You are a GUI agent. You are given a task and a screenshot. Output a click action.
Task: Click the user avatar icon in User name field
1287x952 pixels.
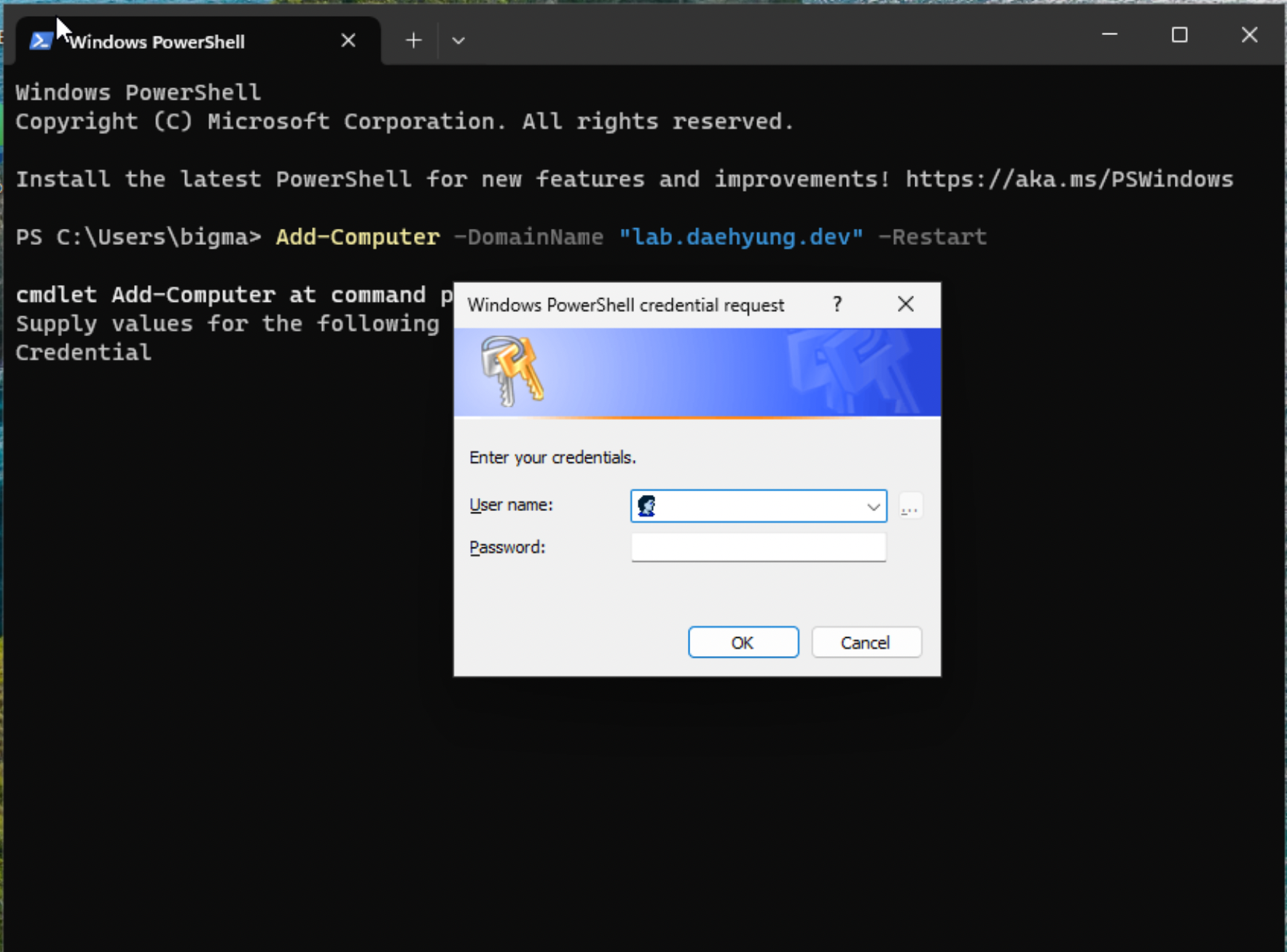tap(646, 506)
